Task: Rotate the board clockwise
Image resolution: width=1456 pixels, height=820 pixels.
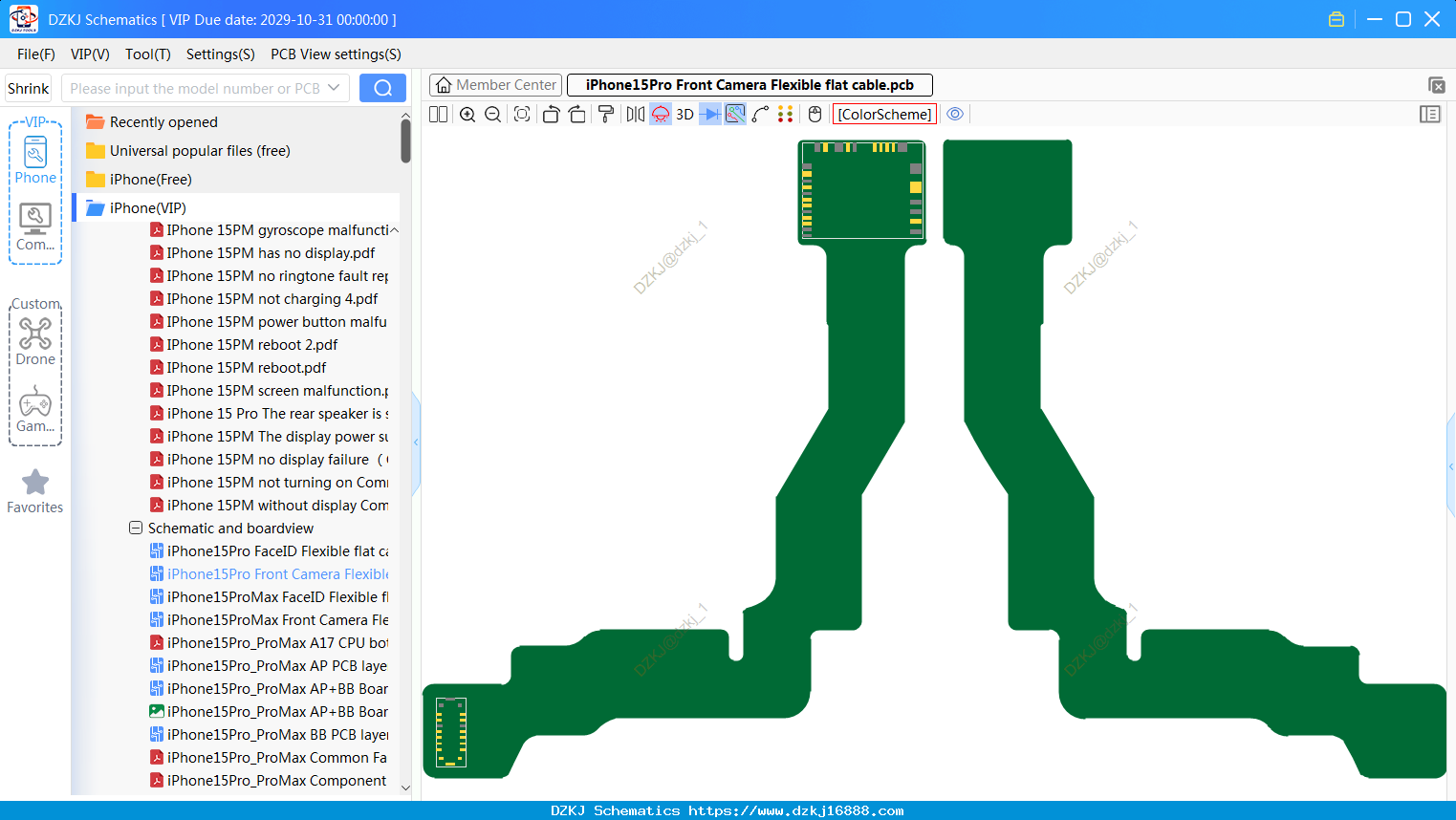Action: click(576, 114)
